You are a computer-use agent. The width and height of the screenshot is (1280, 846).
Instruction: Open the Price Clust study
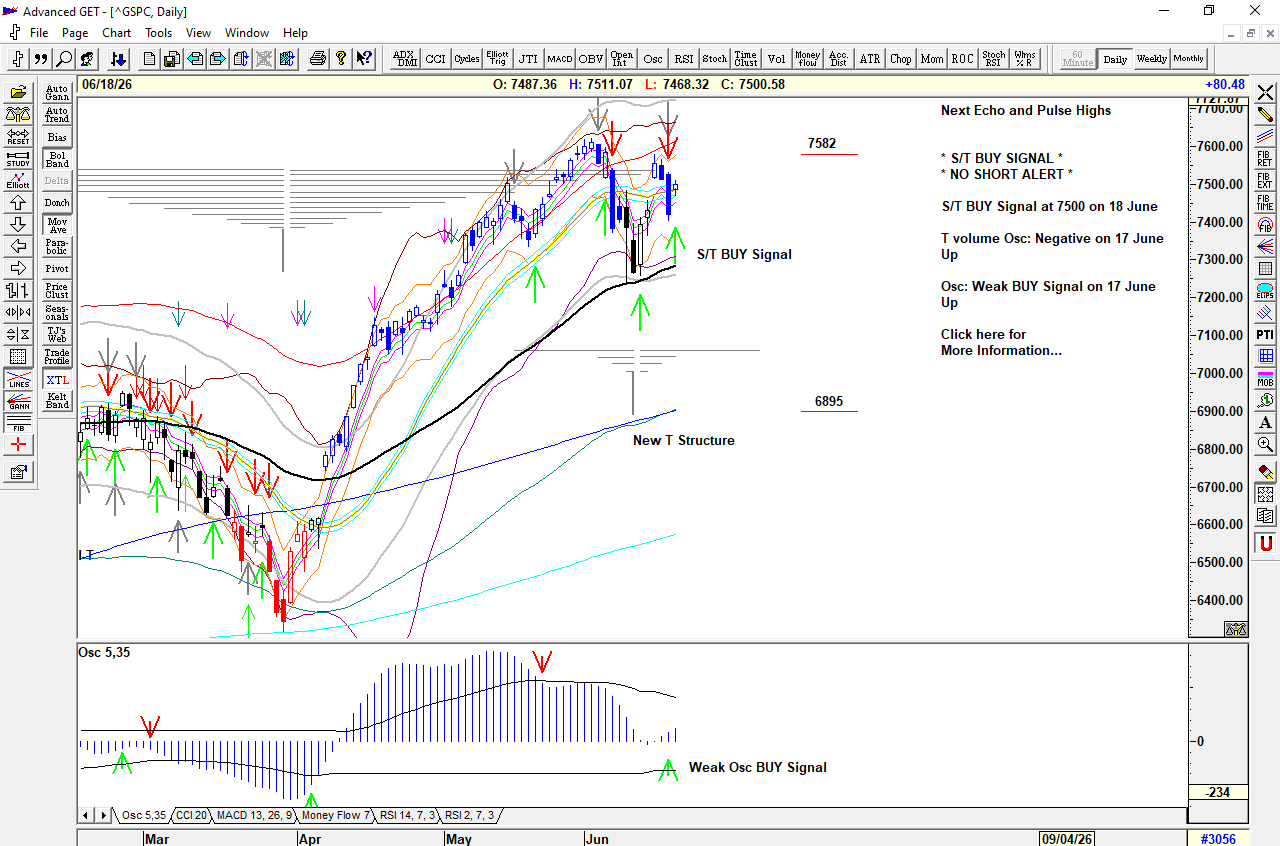point(57,291)
